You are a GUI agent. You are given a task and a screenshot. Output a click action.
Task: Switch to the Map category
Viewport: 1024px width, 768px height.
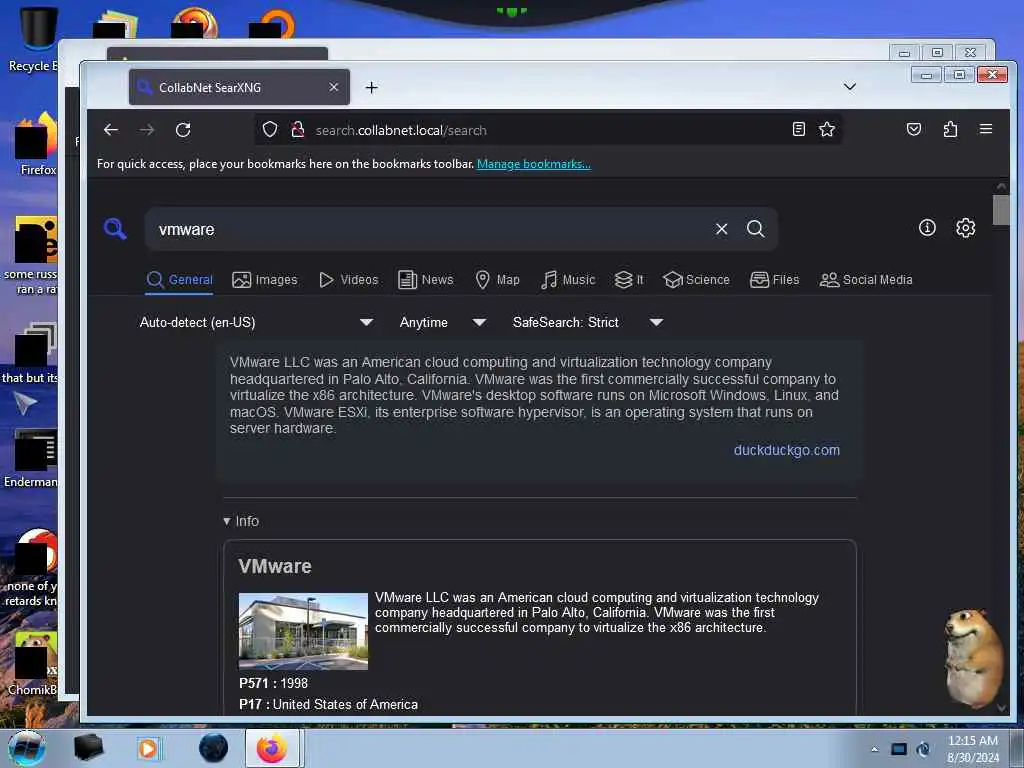click(497, 280)
